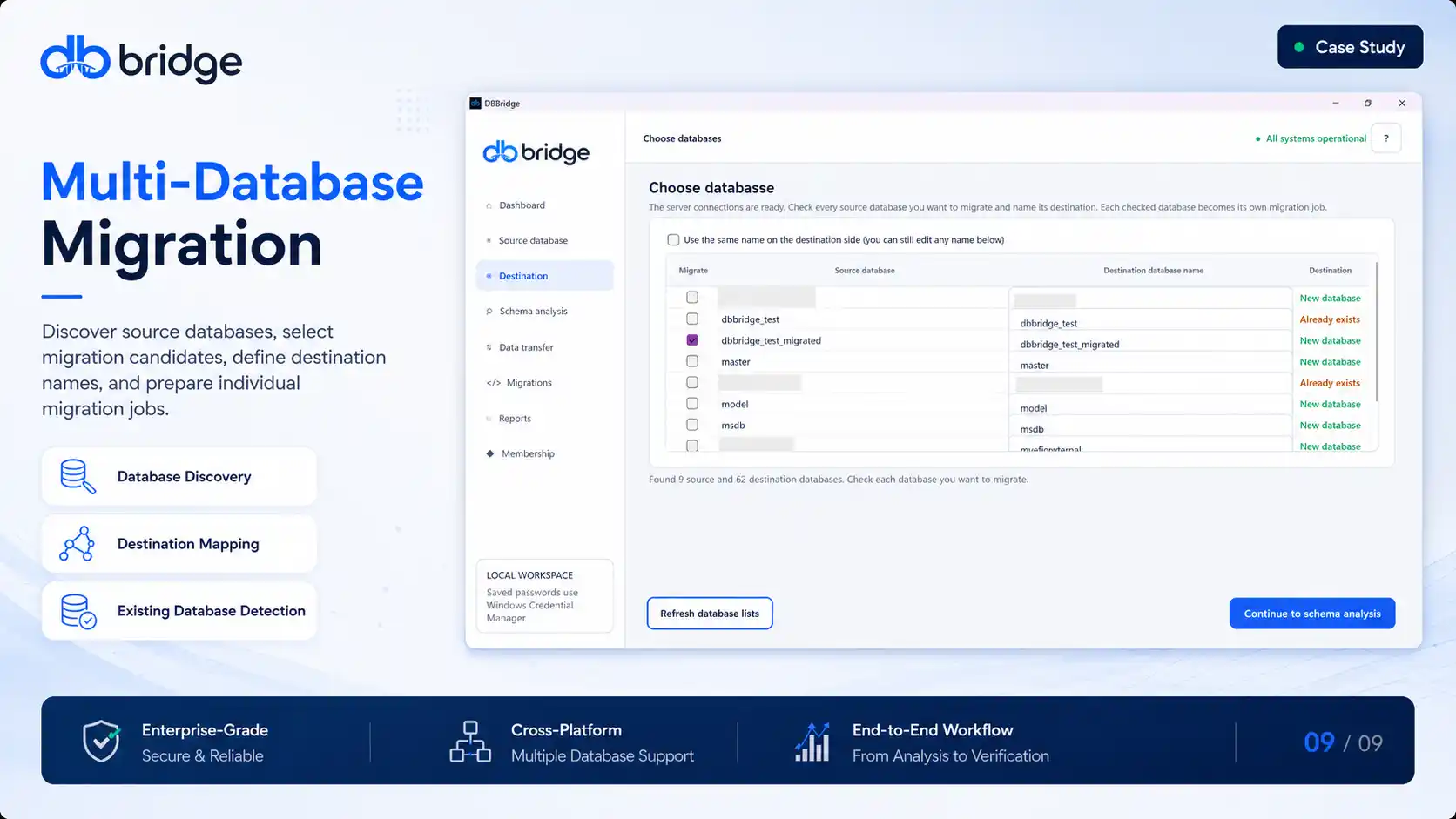
Task: Click the db bridge logo in the app sidebar
Action: pyautogui.click(x=536, y=152)
